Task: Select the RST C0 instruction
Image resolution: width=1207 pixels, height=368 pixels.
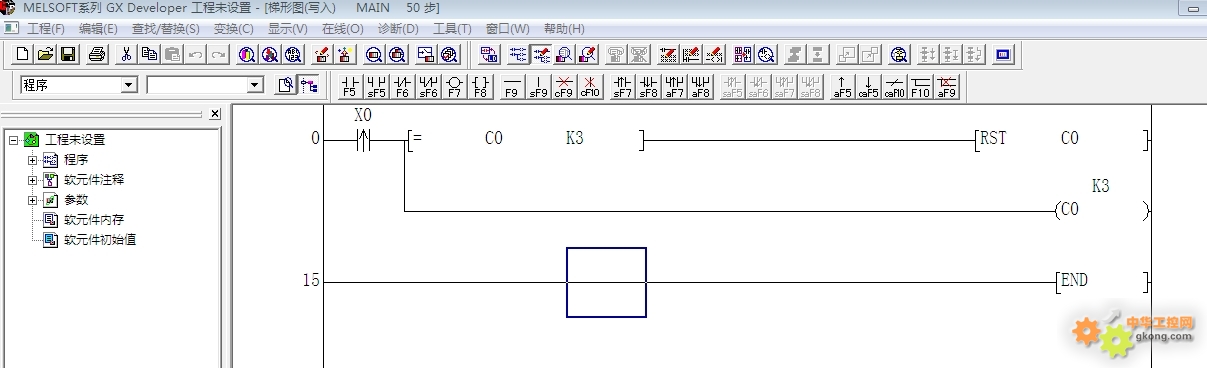Action: 1060,139
